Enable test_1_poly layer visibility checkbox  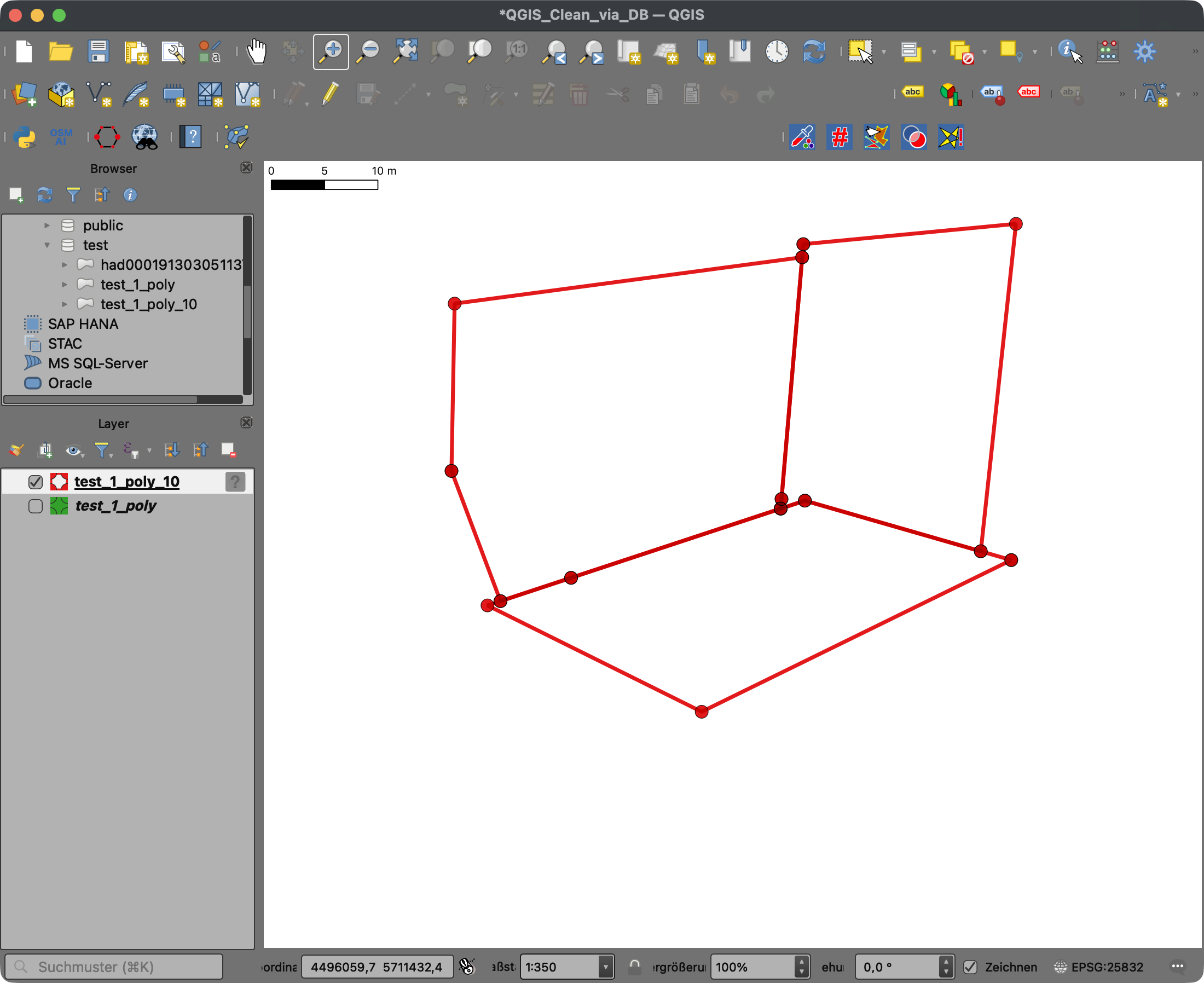(x=36, y=506)
